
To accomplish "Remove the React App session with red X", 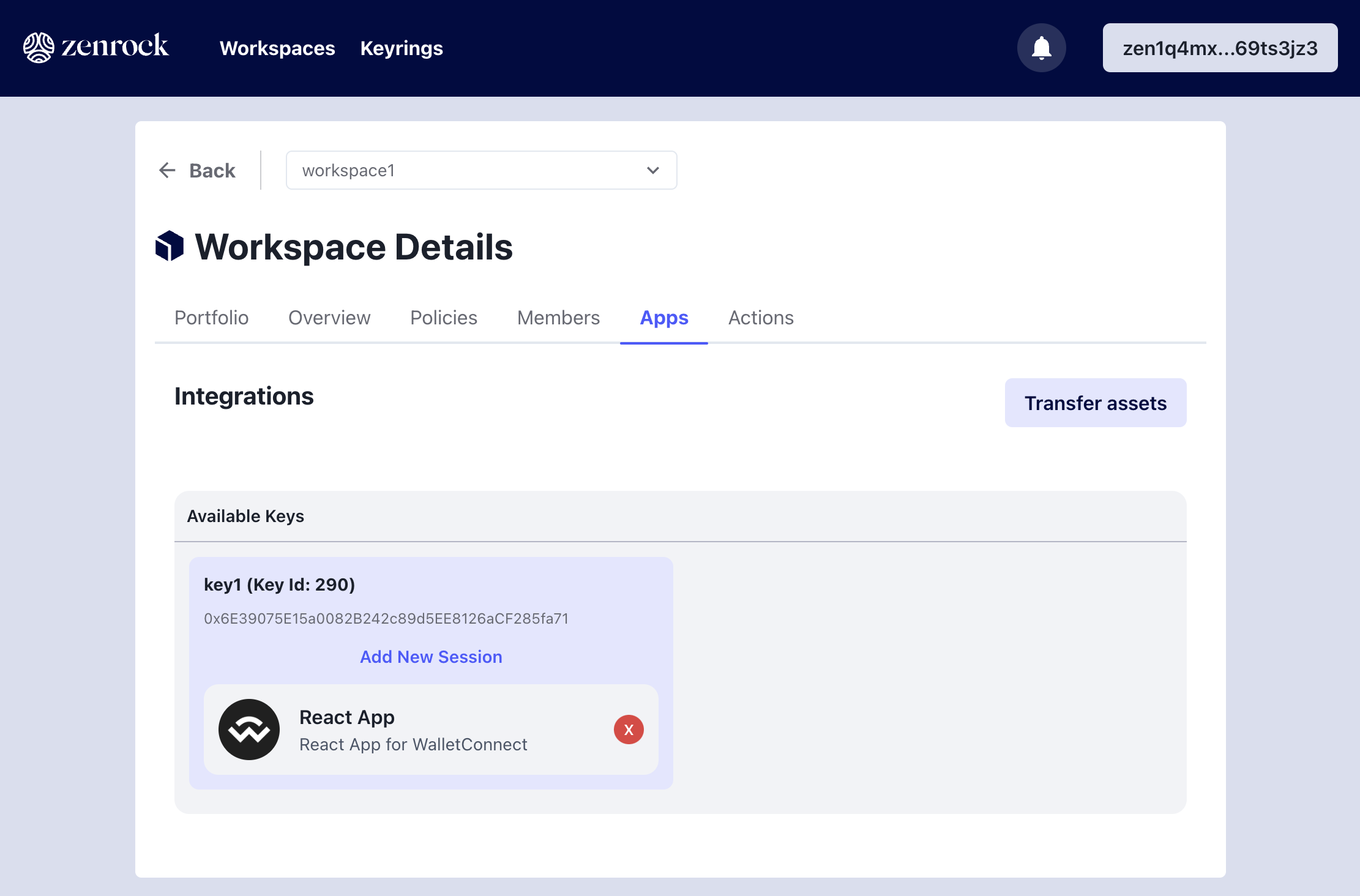I will pos(629,730).
